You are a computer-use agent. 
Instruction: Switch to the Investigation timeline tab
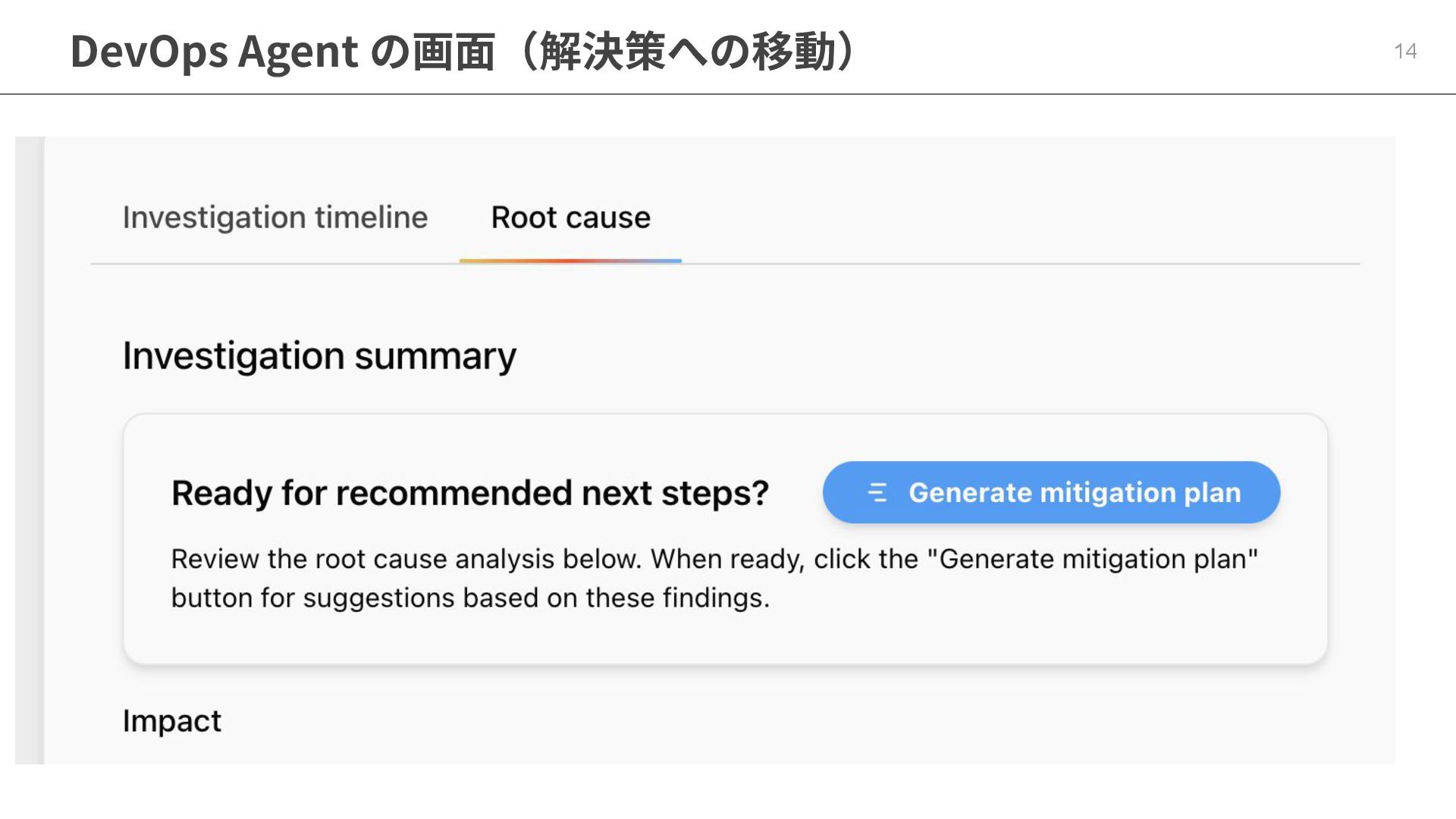click(275, 218)
